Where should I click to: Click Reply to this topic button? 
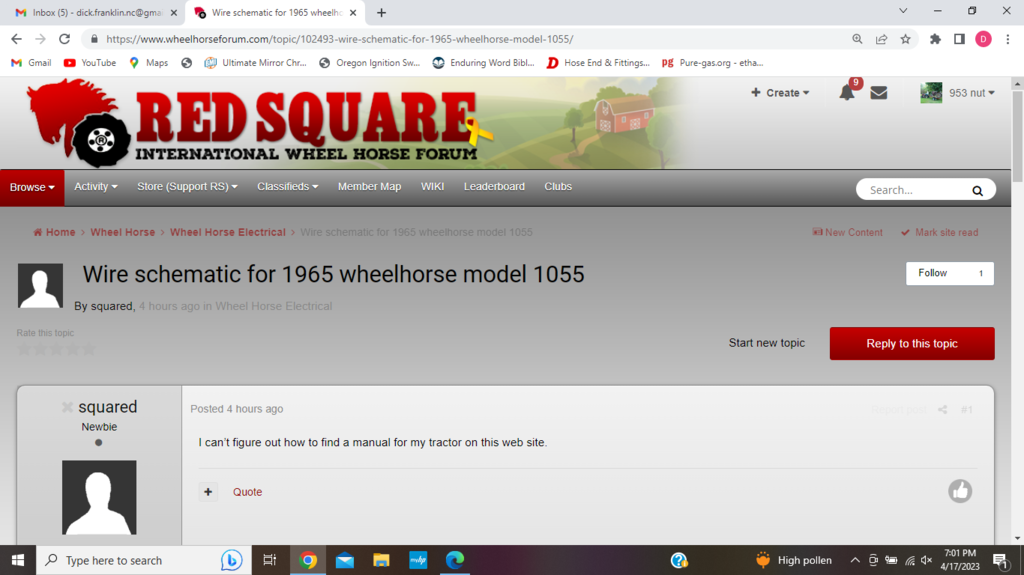(912, 344)
